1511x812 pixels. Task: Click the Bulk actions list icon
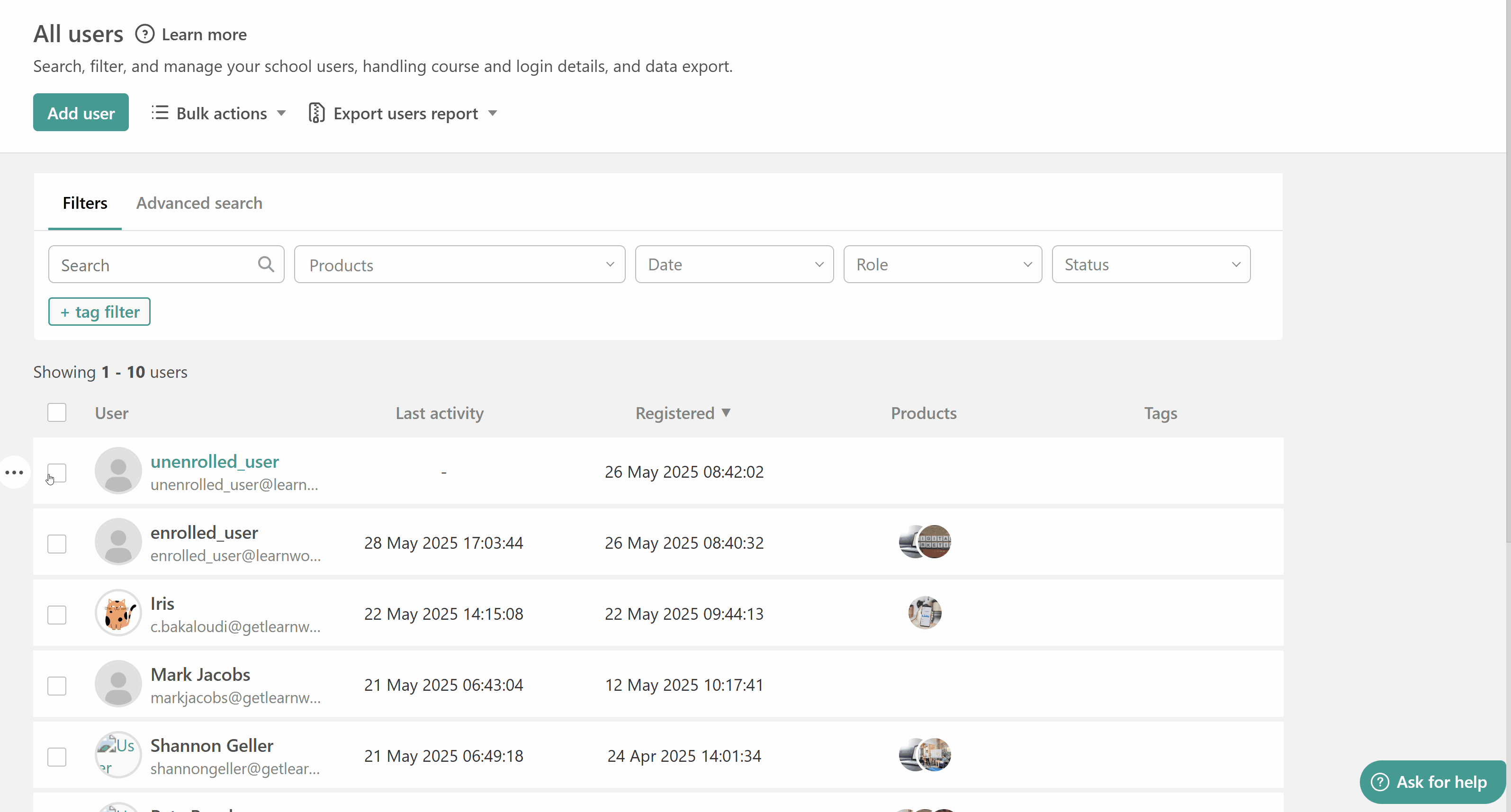click(x=160, y=113)
